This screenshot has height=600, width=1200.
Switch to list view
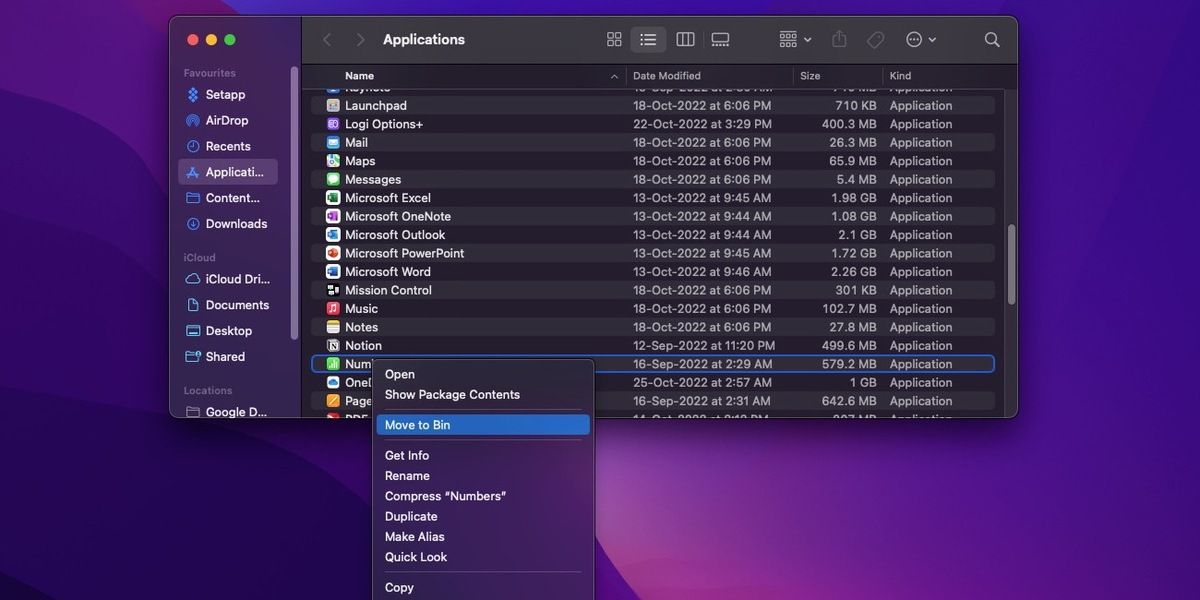click(x=648, y=40)
